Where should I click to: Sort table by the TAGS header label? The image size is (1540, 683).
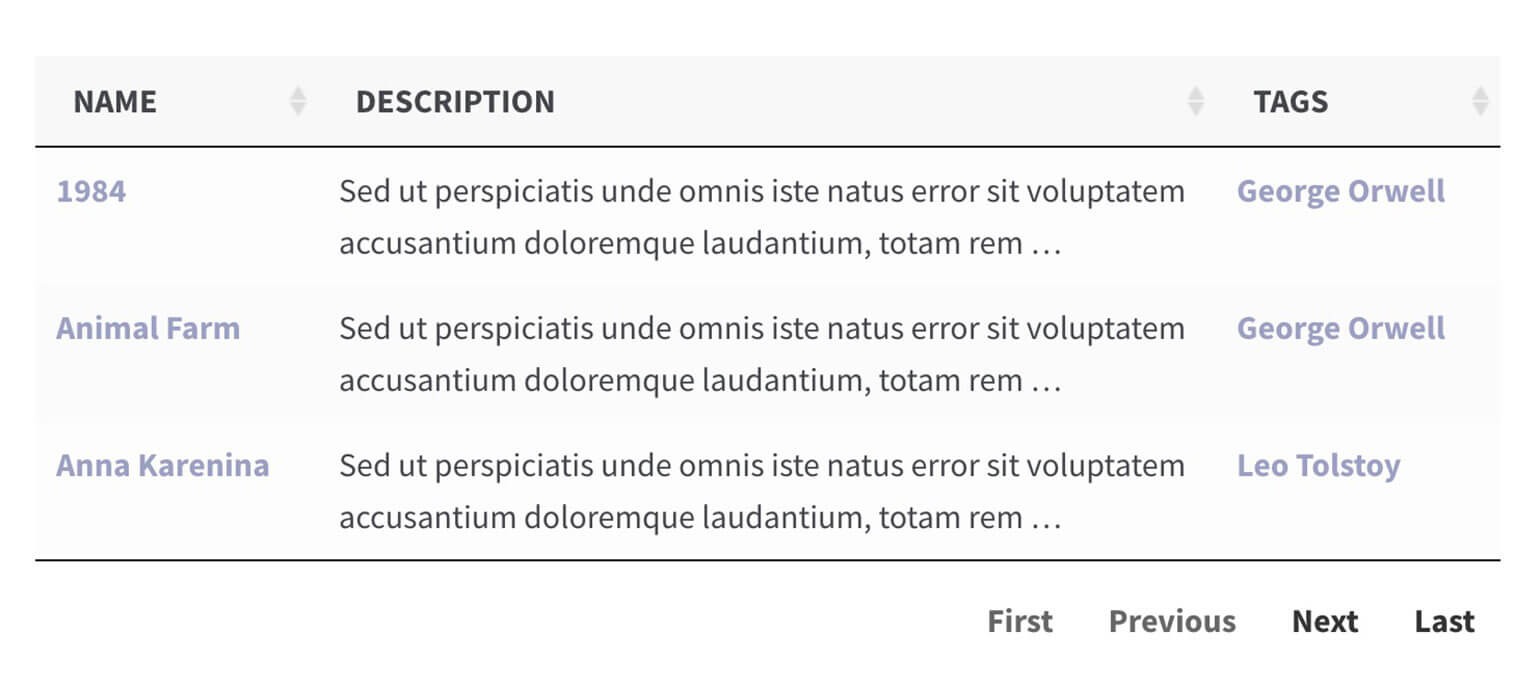(1290, 101)
